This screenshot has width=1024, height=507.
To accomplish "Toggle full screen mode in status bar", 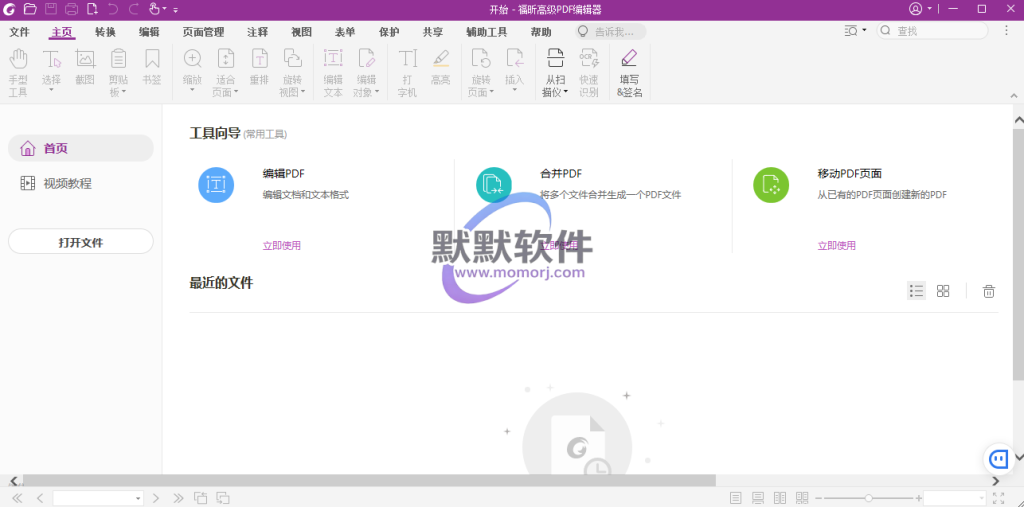I will tap(998, 498).
